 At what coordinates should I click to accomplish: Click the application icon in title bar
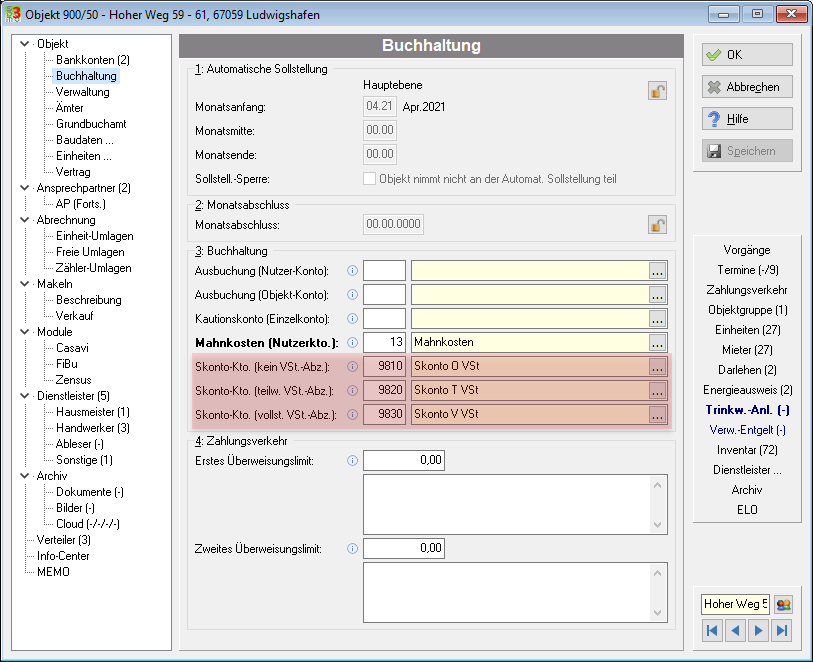[x=13, y=14]
